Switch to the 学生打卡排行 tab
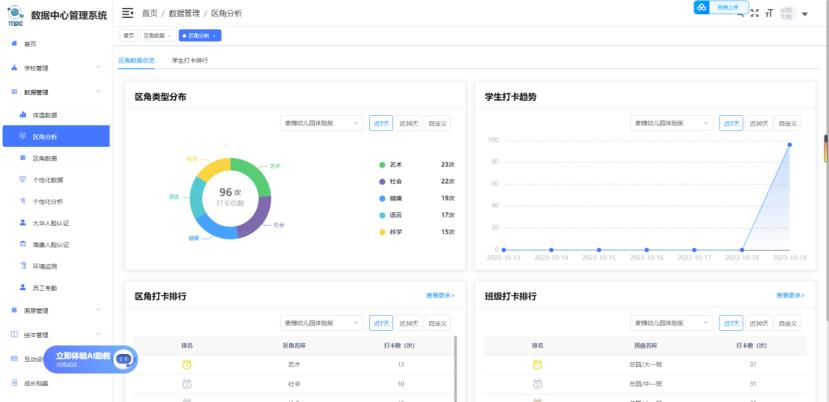This screenshot has height=402, width=829. tap(189, 61)
